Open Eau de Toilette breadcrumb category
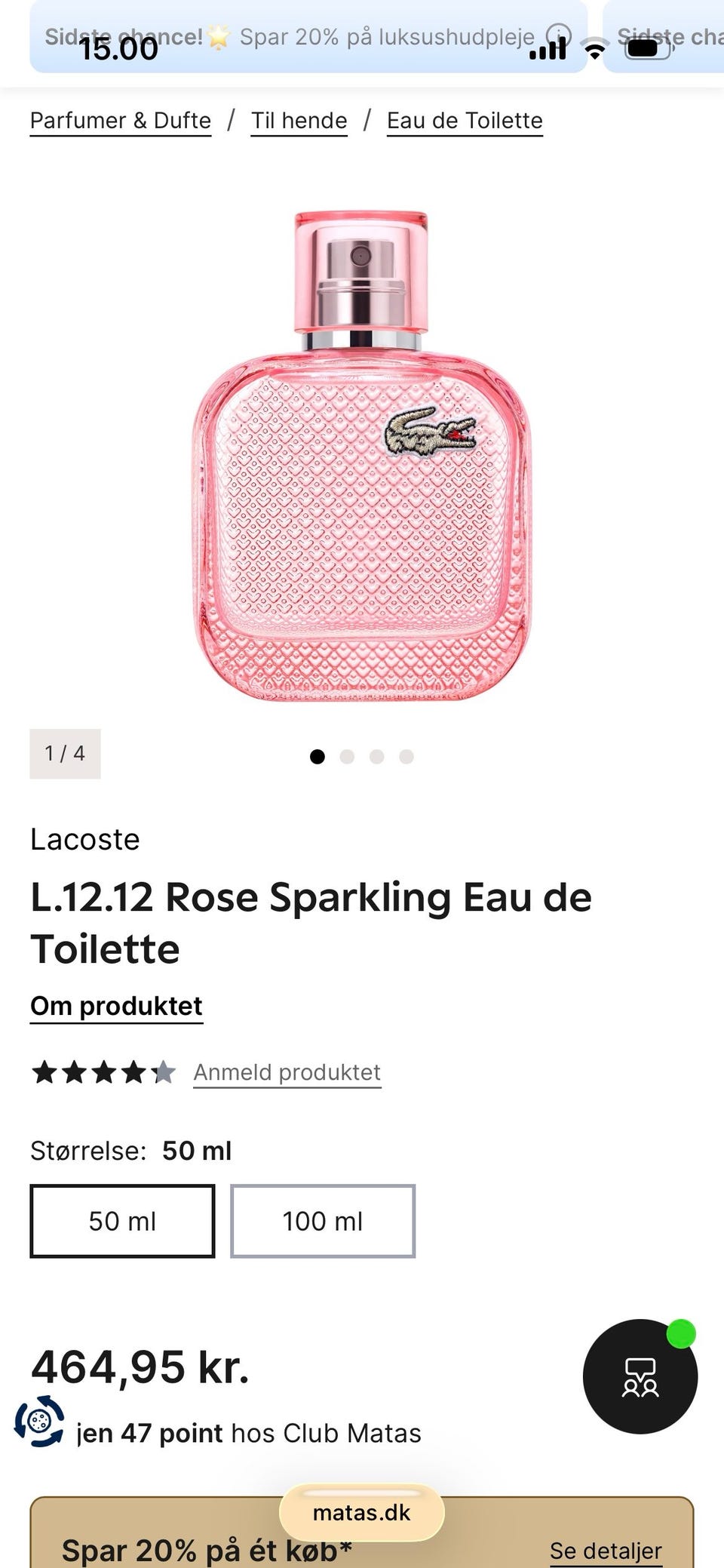This screenshot has height=1568, width=724. 465,121
